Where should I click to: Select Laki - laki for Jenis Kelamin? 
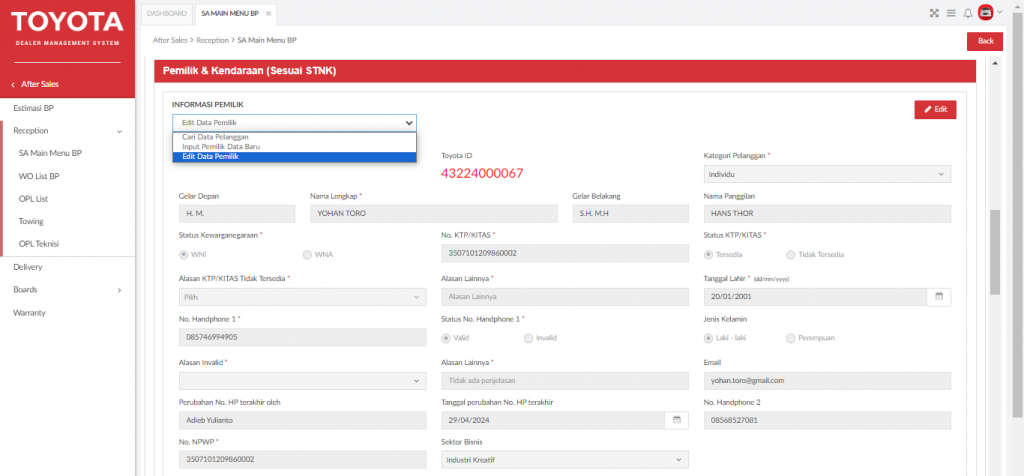(x=708, y=338)
